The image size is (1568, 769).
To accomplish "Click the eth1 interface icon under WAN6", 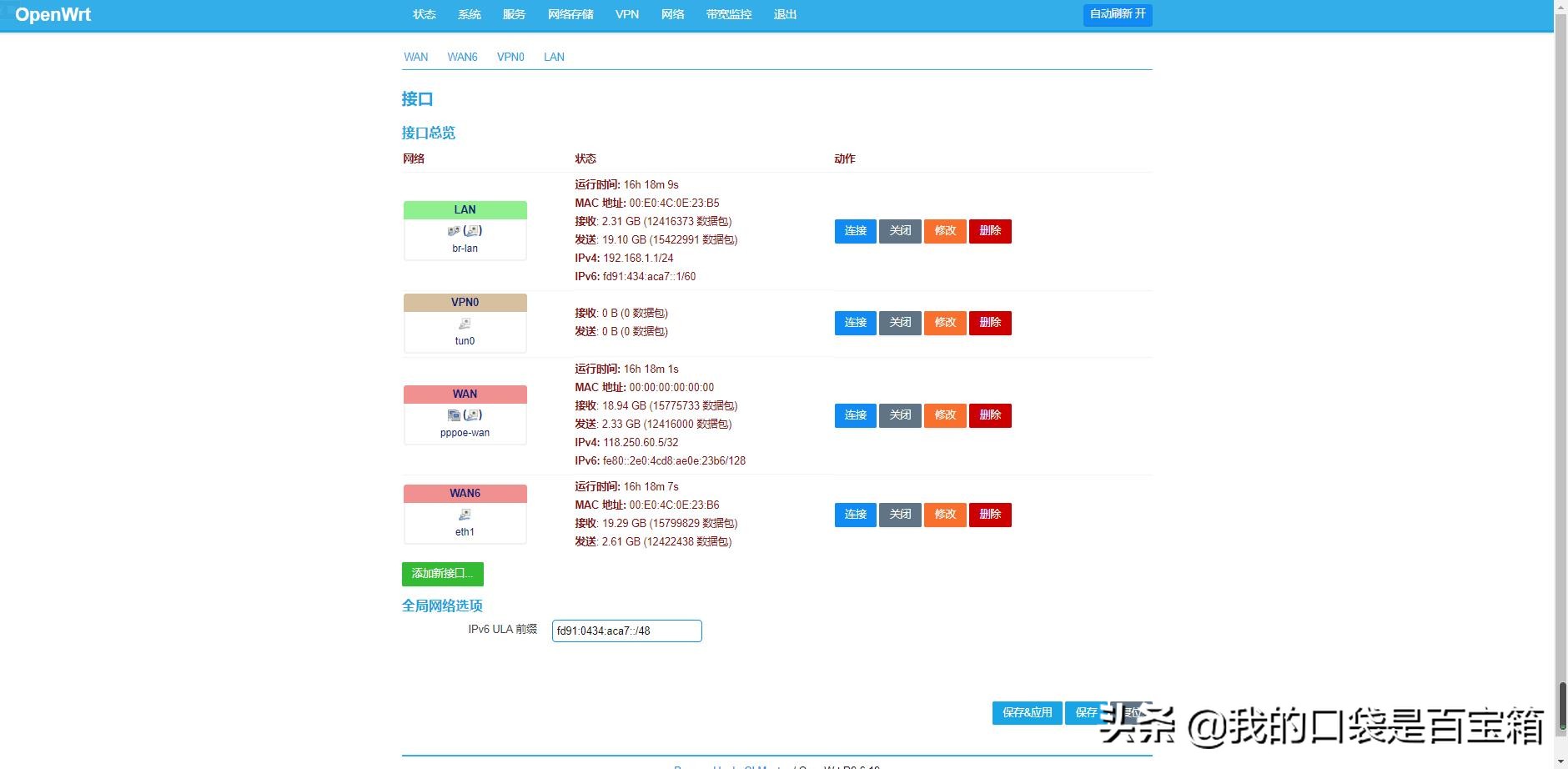I will [x=465, y=515].
